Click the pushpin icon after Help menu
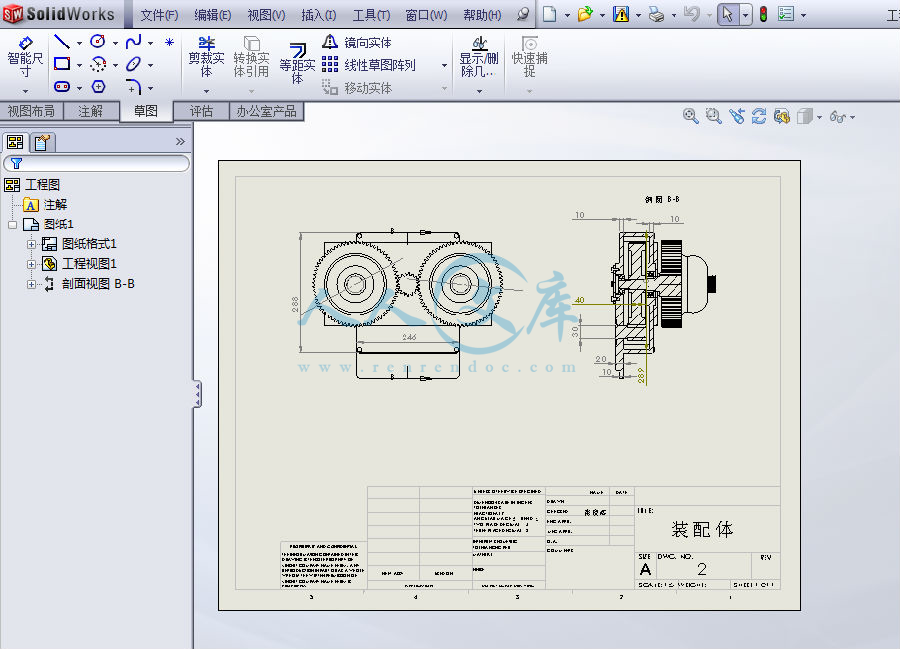 coord(522,14)
